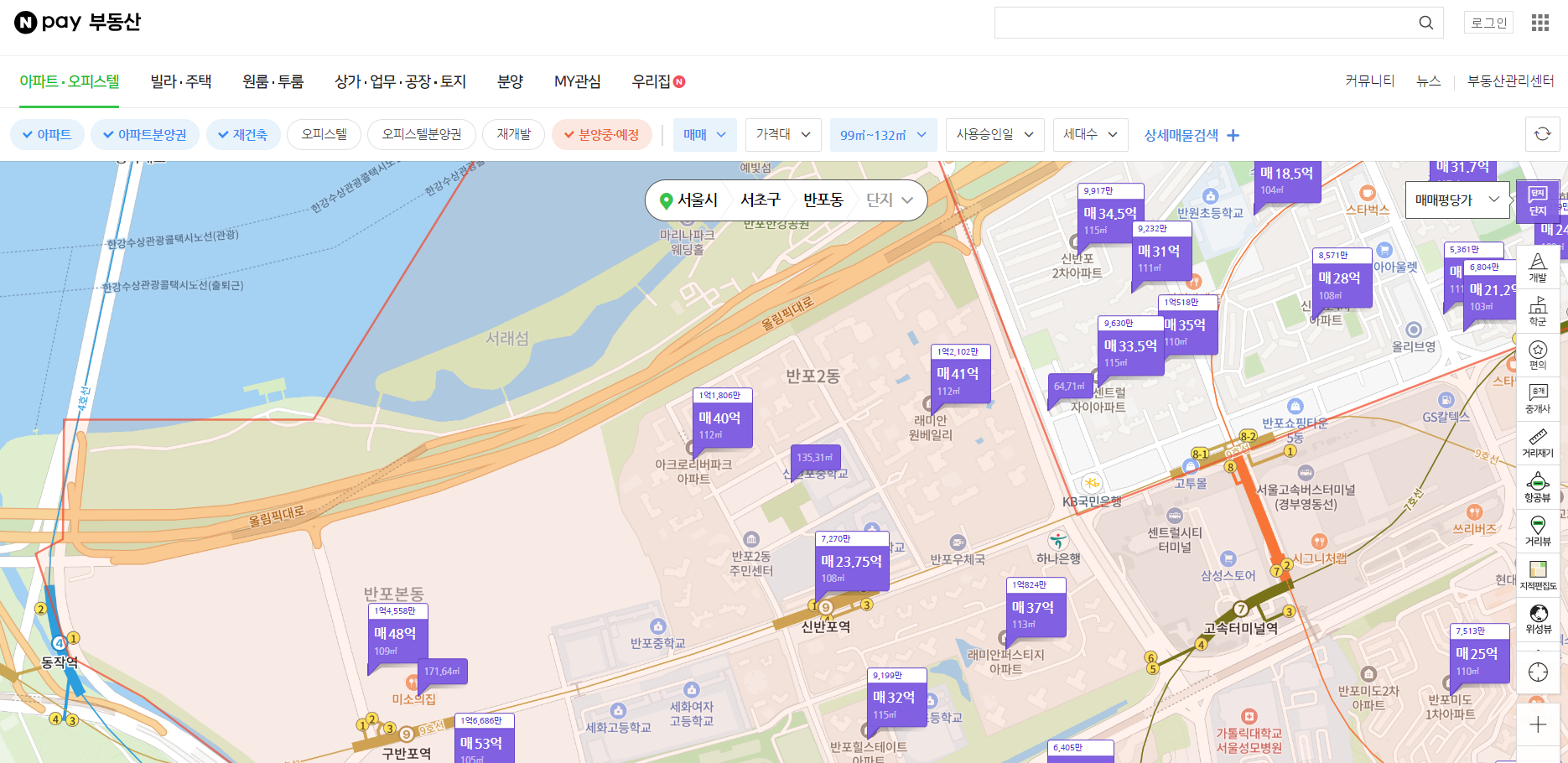Screen dimensions: 1568x763
Task: Expand the 단지 selector in location bar
Action: coord(889,200)
